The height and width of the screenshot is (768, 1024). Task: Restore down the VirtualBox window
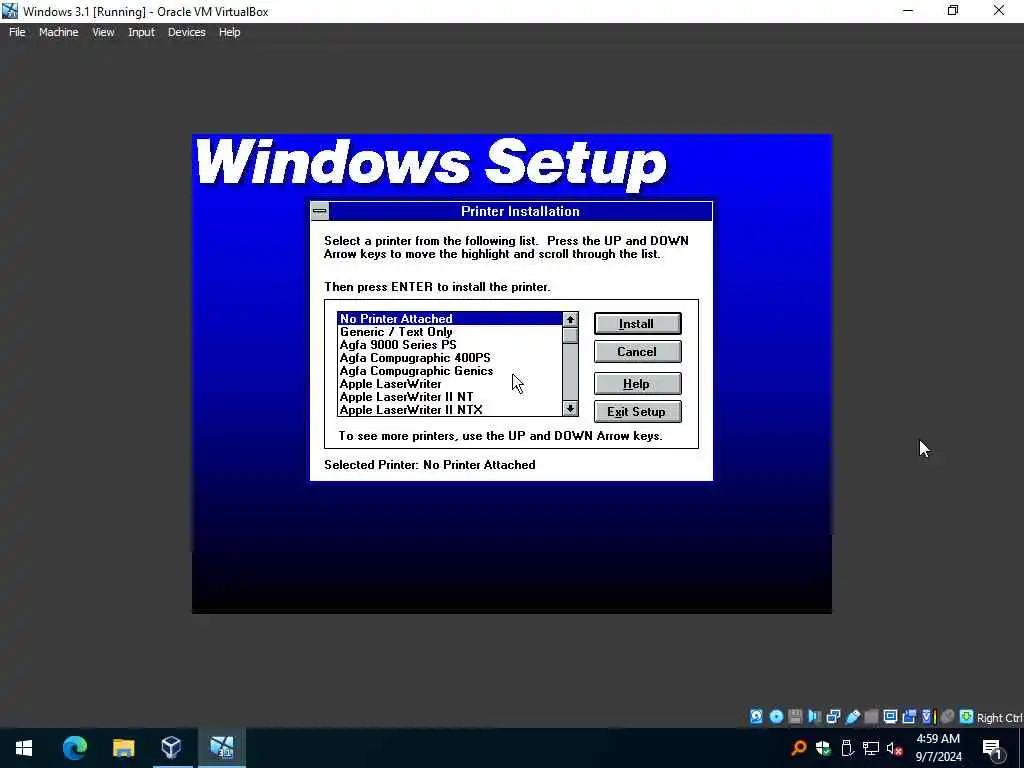tap(953, 10)
